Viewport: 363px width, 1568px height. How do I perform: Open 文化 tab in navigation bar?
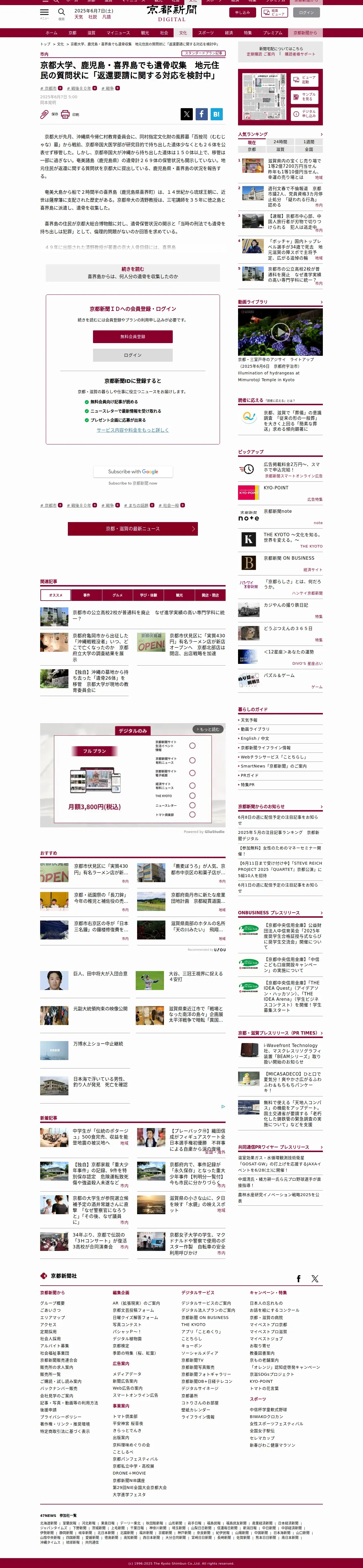183,33
